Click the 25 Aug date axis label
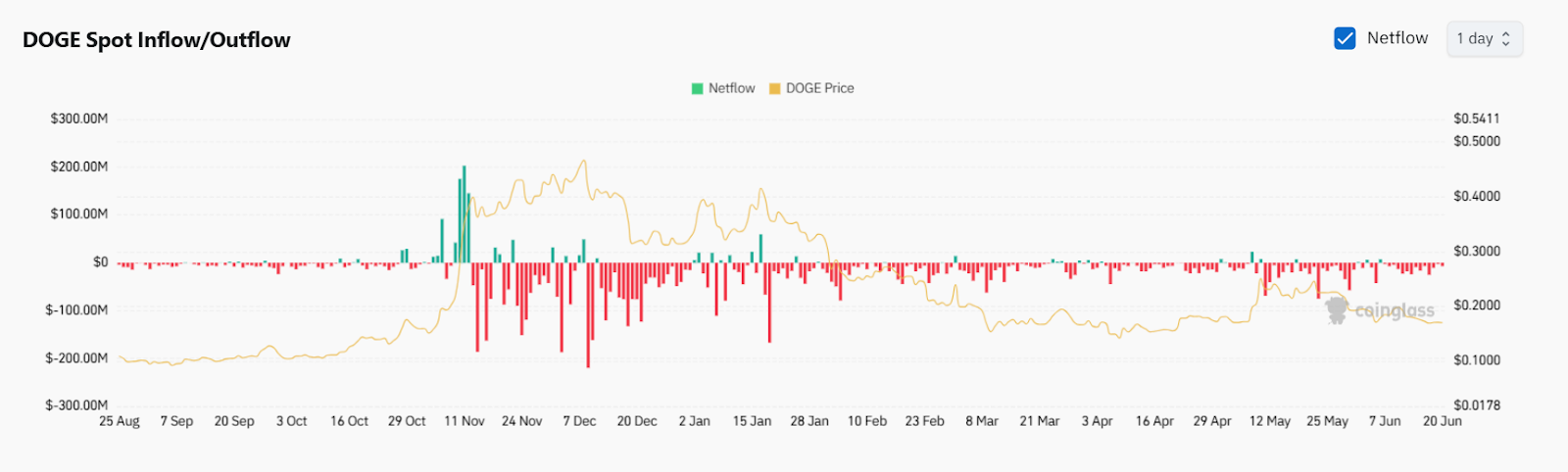Screen dimensions: 1568x472 [x=120, y=421]
